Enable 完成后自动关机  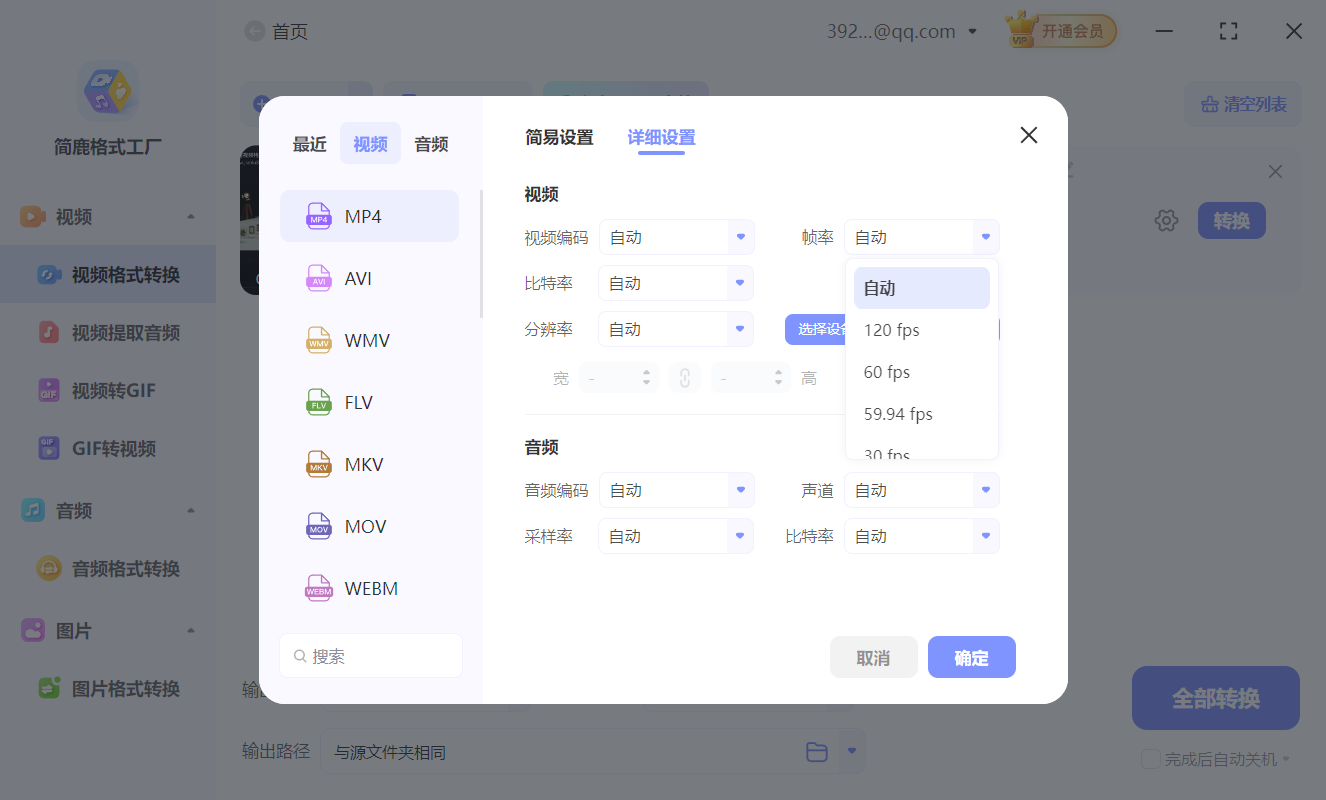(1150, 759)
